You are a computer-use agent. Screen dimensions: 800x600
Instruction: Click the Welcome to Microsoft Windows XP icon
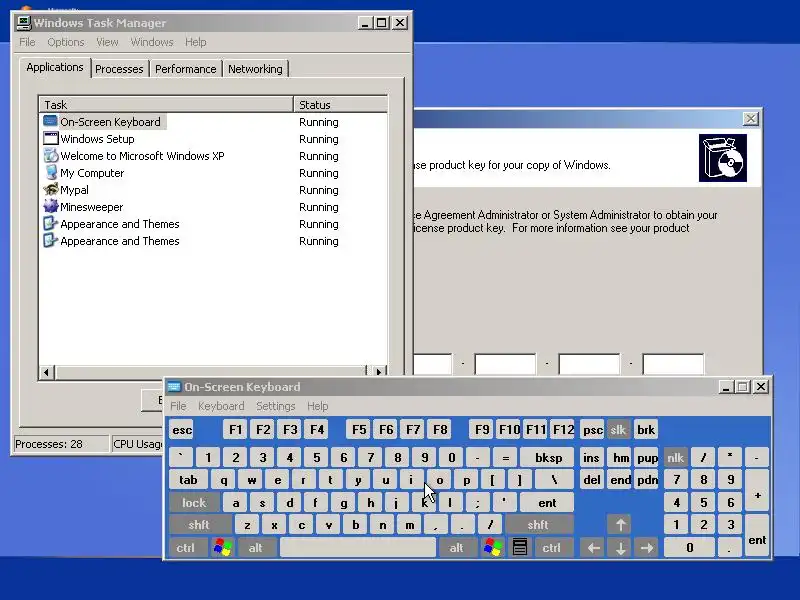pyautogui.click(x=50, y=156)
